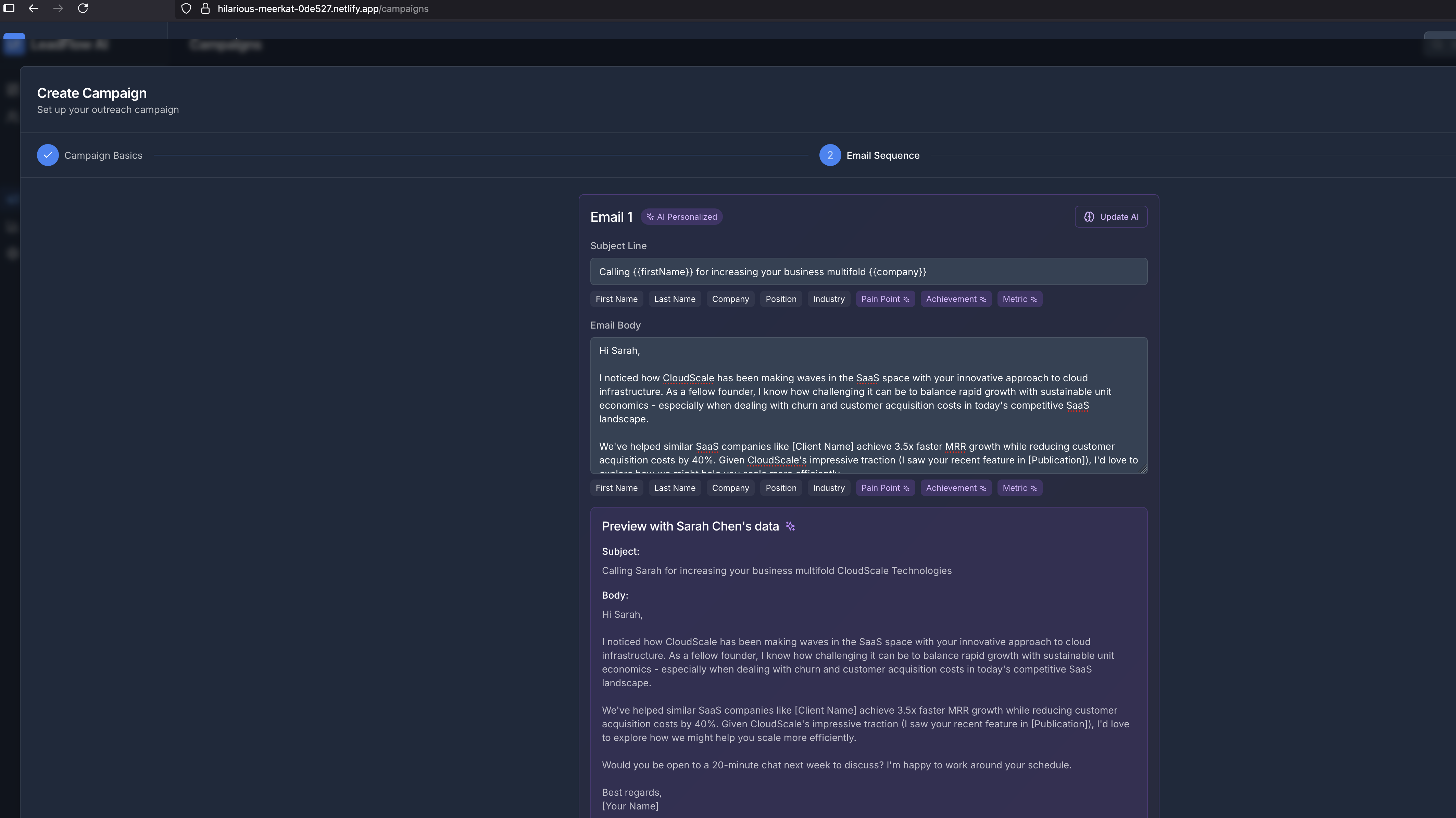The width and height of the screenshot is (1456, 818).
Task: Insert Metric tag under Email Body
Action: pyautogui.click(x=1019, y=488)
